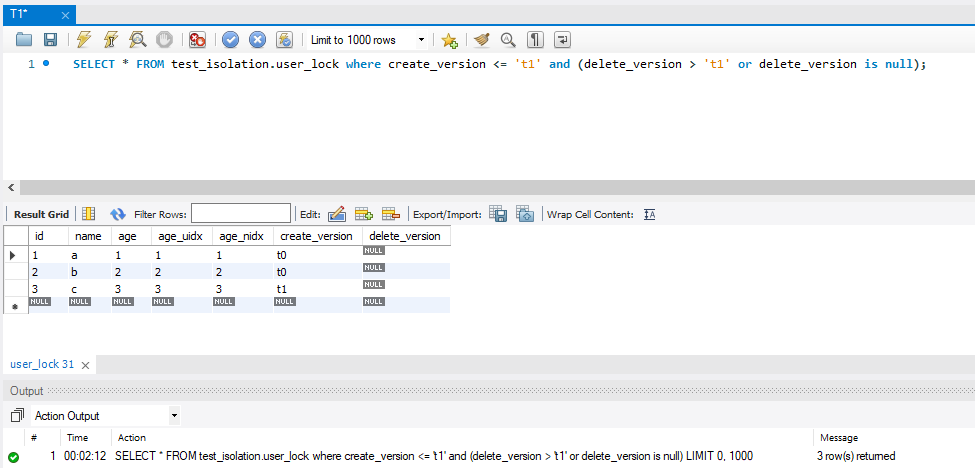Viewport: 975px width, 468px height.
Task: Click the age_nidx column header
Action: (x=243, y=236)
